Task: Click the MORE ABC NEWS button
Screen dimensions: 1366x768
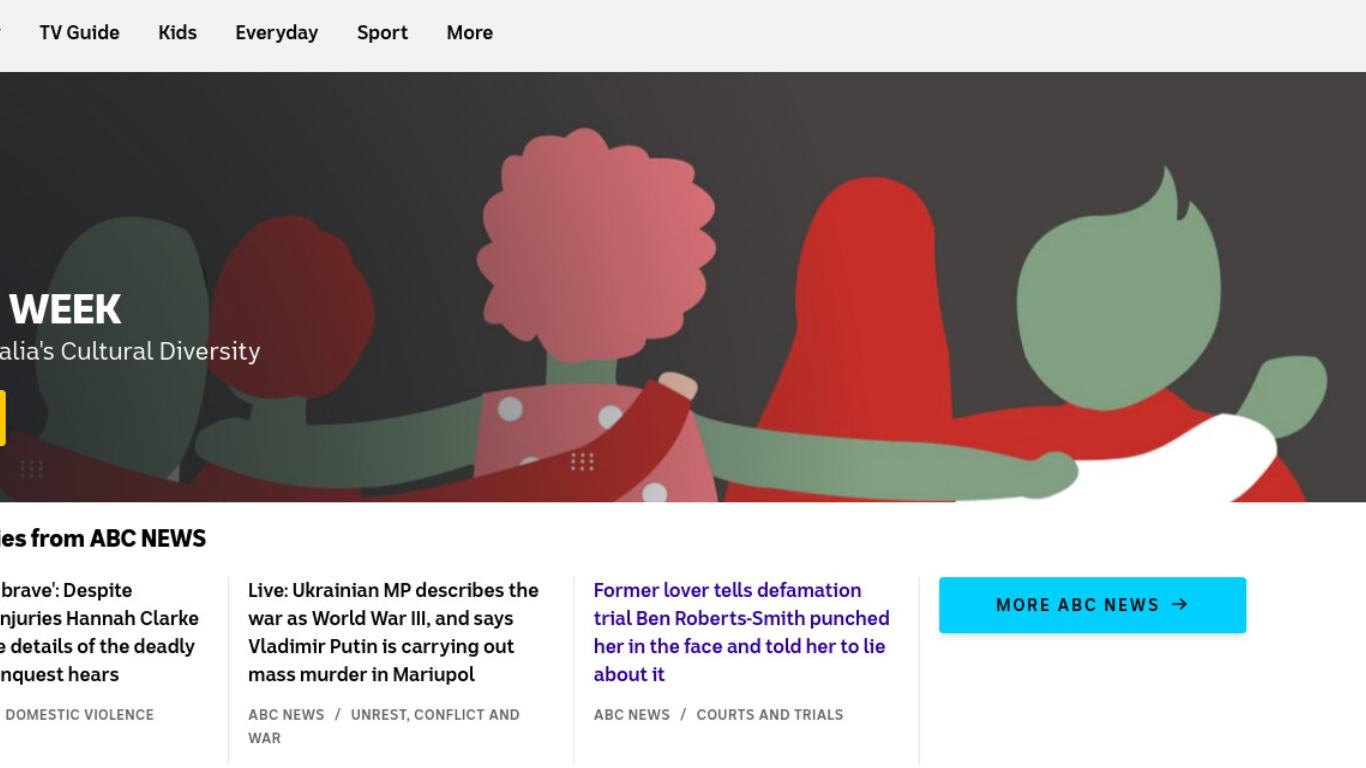Action: point(1092,605)
